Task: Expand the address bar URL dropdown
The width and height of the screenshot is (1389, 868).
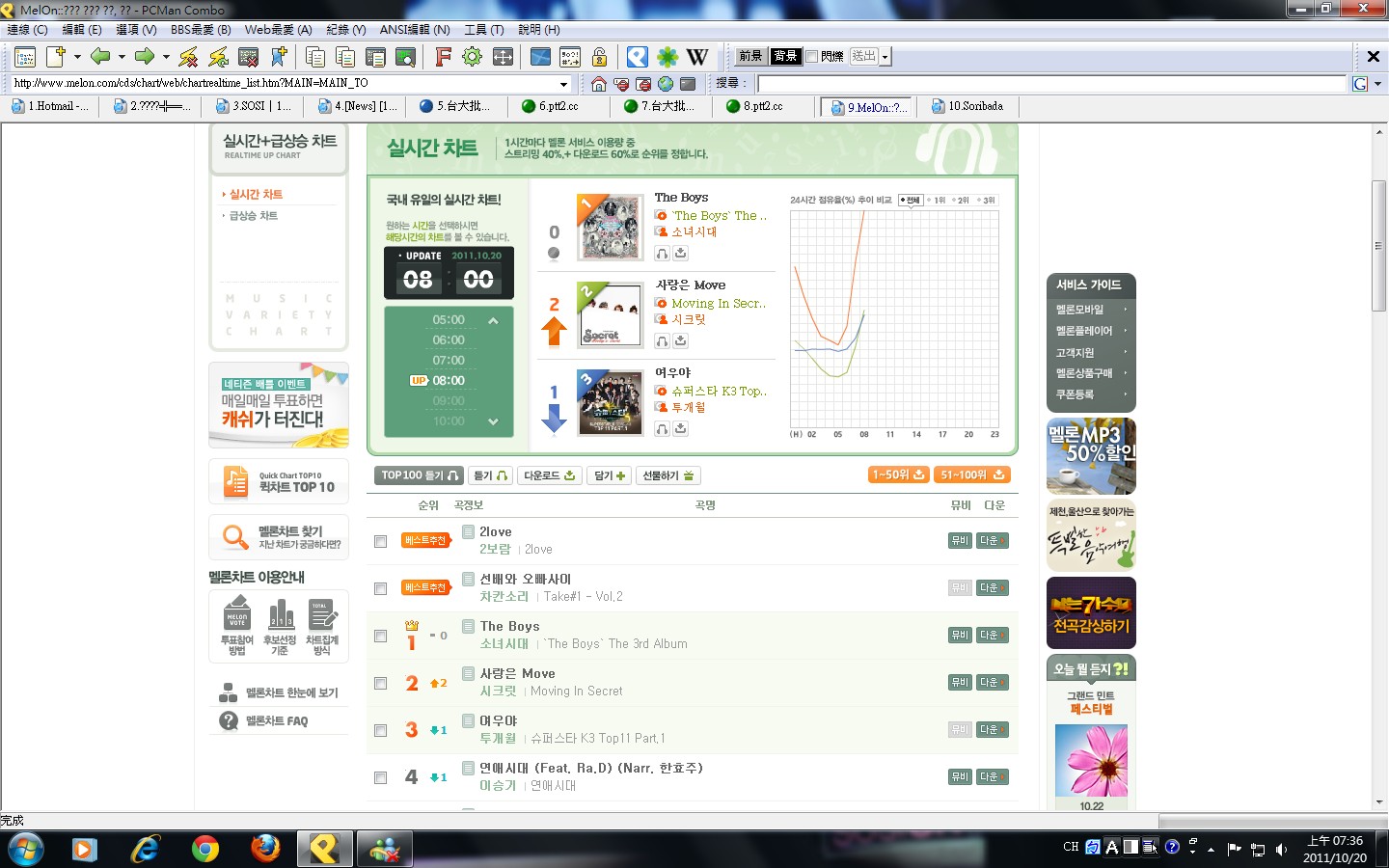Action: click(x=564, y=84)
